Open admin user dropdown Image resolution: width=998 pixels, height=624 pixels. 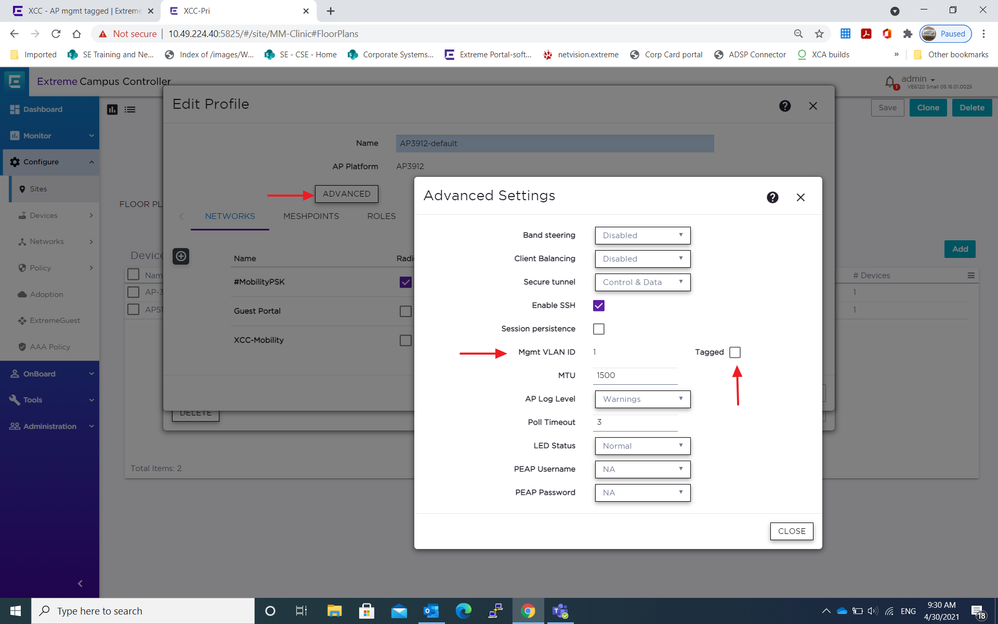click(x=918, y=79)
